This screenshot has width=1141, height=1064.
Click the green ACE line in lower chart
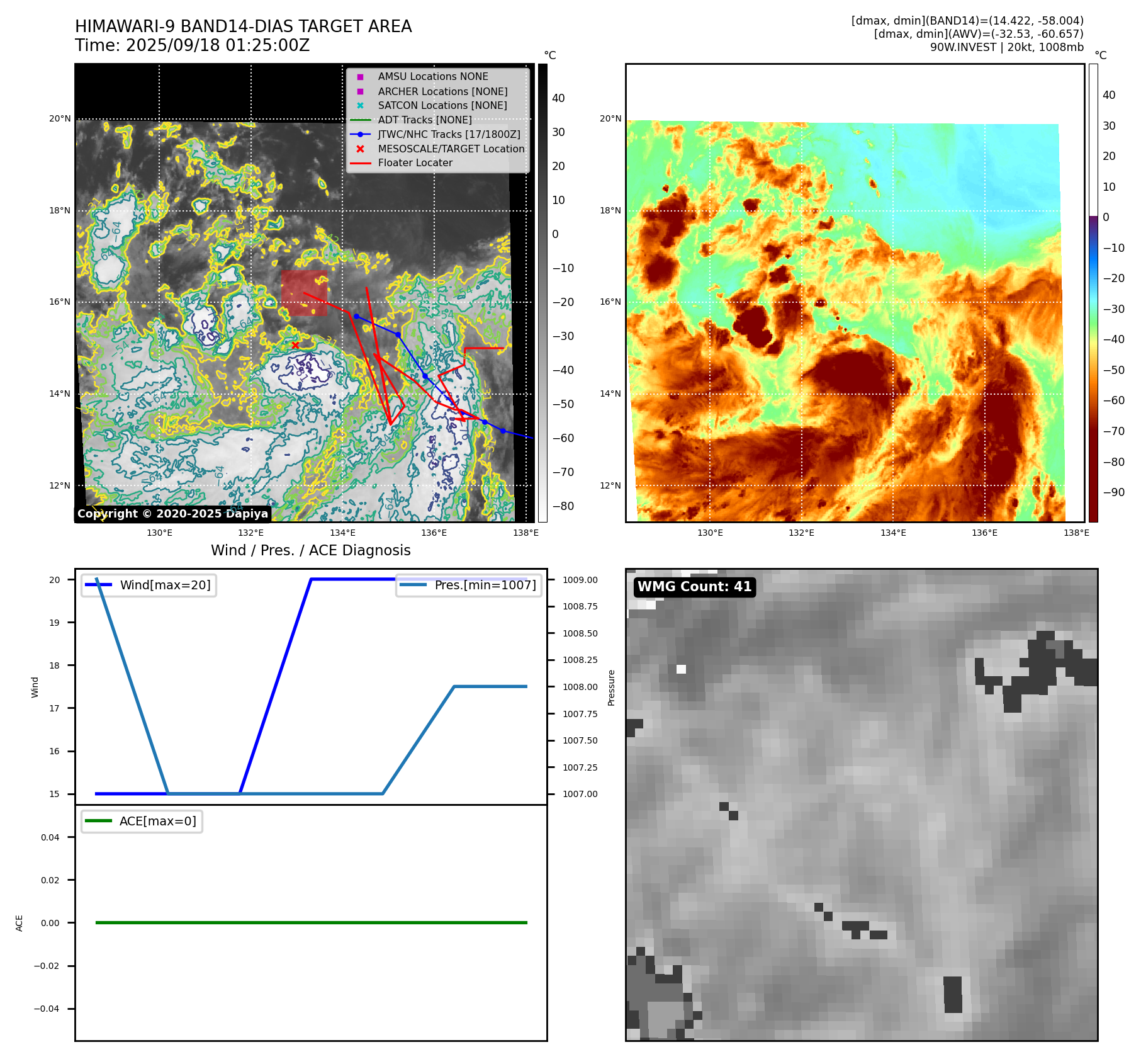tap(311, 922)
